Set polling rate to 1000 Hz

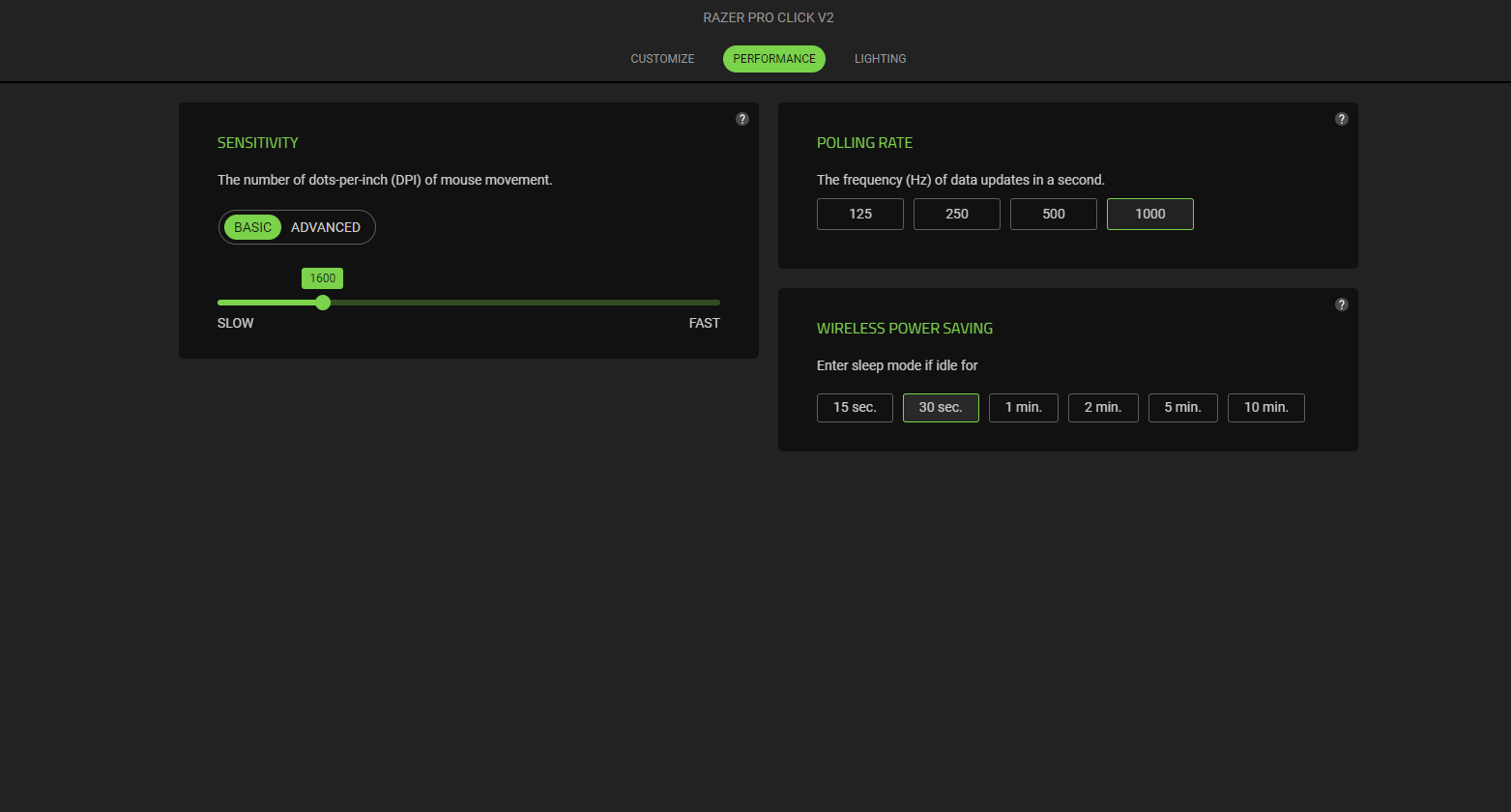(x=1150, y=214)
